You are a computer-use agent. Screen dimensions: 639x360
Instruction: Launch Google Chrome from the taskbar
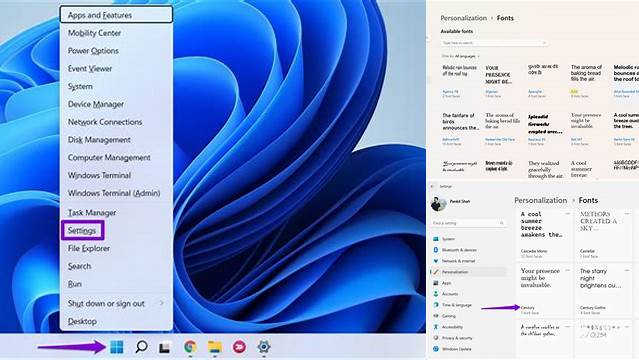(190, 347)
